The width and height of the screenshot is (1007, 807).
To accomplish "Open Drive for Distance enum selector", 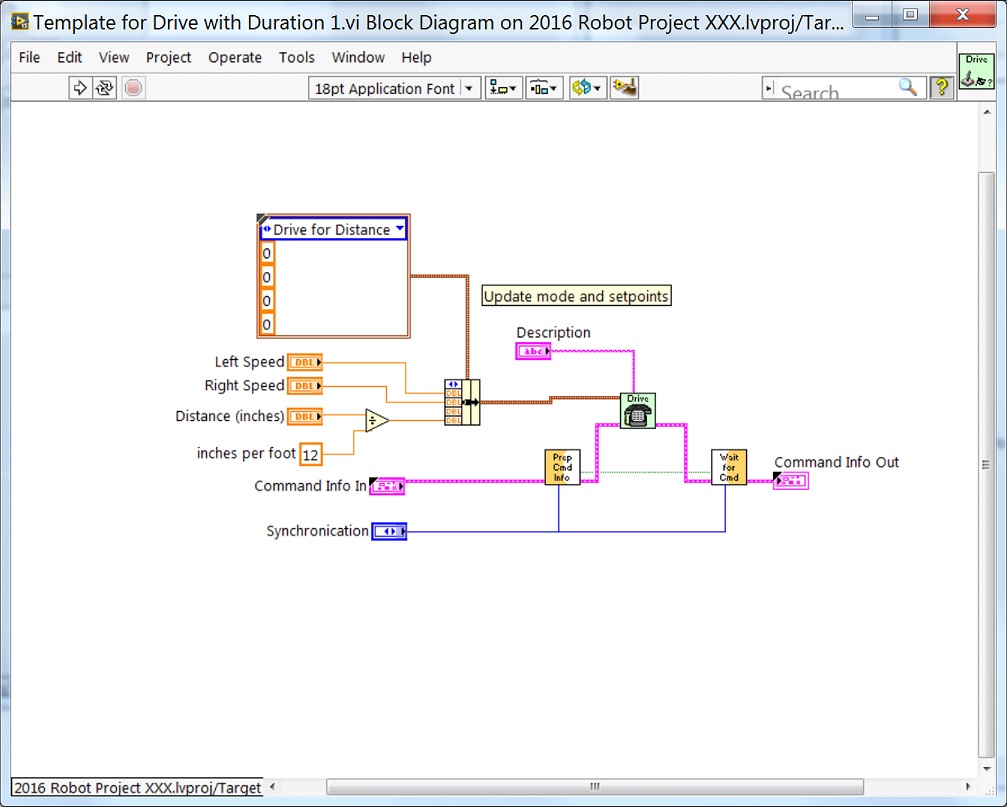I will pos(333,230).
